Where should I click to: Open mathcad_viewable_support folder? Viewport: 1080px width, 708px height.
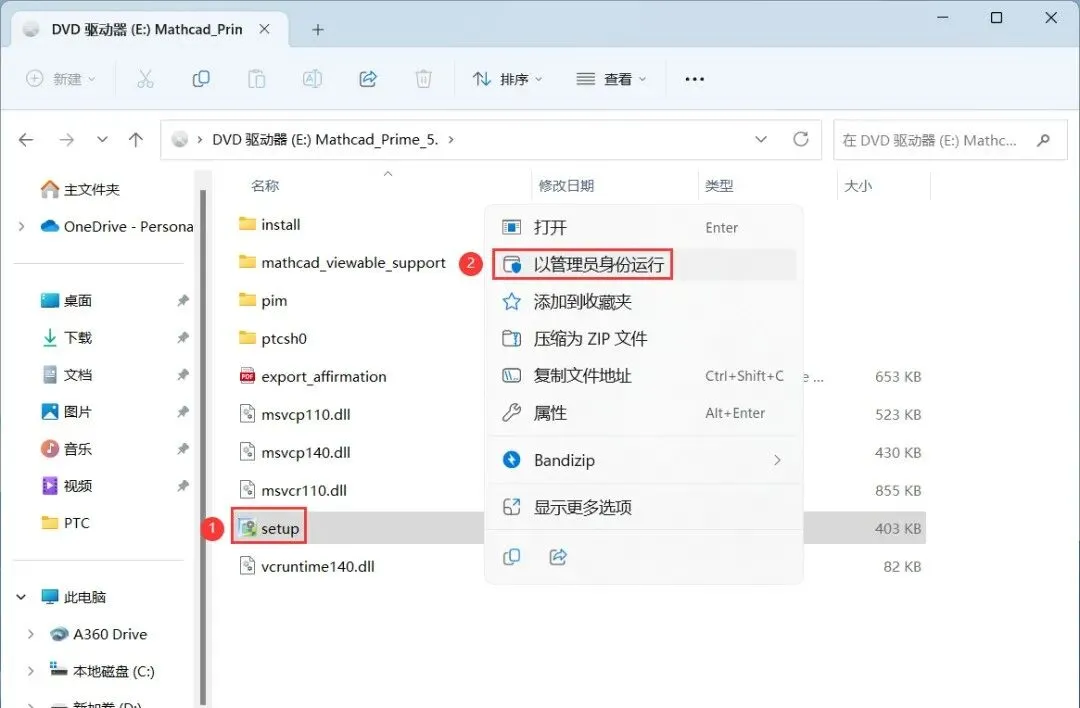(x=342, y=262)
